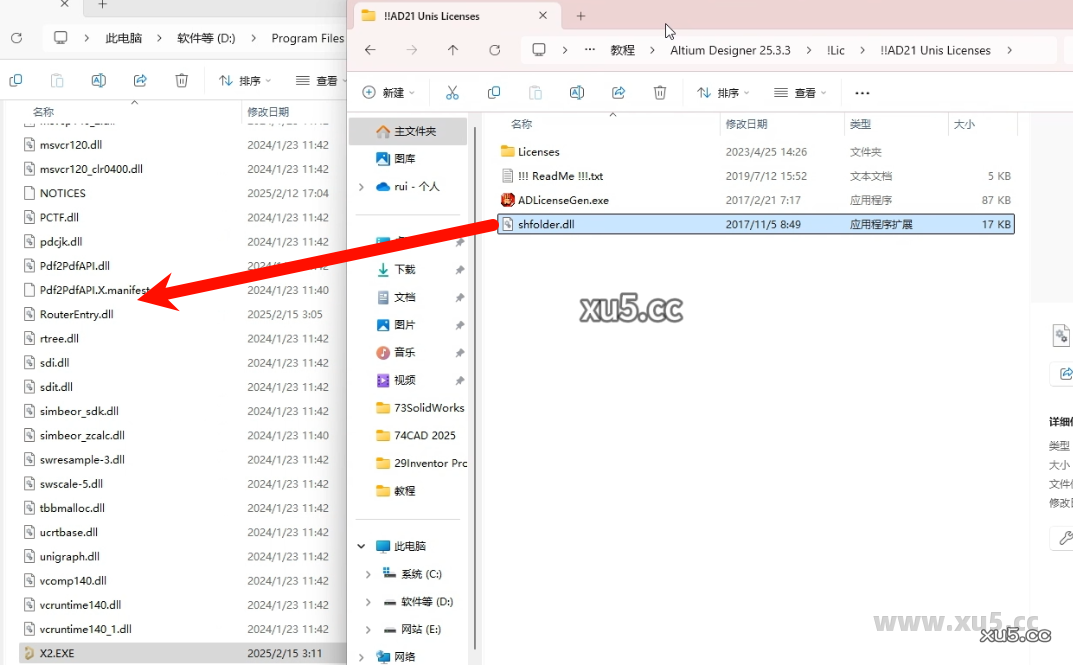
Task: Open the 排序 sort dropdown
Action: point(722,92)
